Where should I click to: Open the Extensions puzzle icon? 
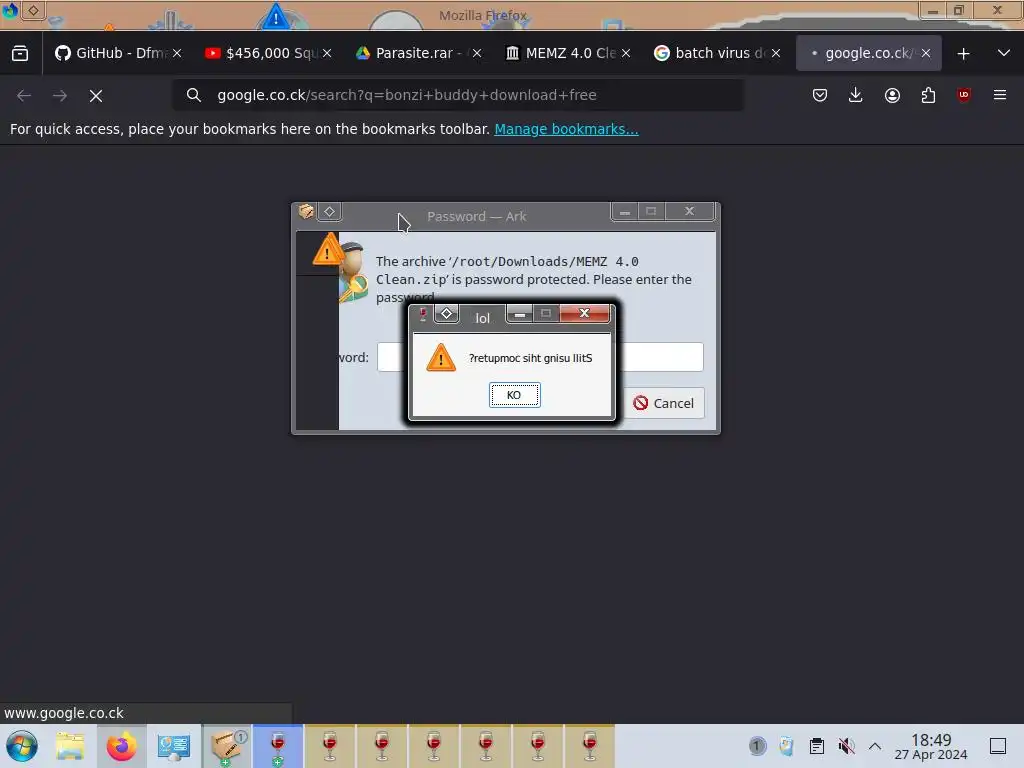[x=928, y=95]
